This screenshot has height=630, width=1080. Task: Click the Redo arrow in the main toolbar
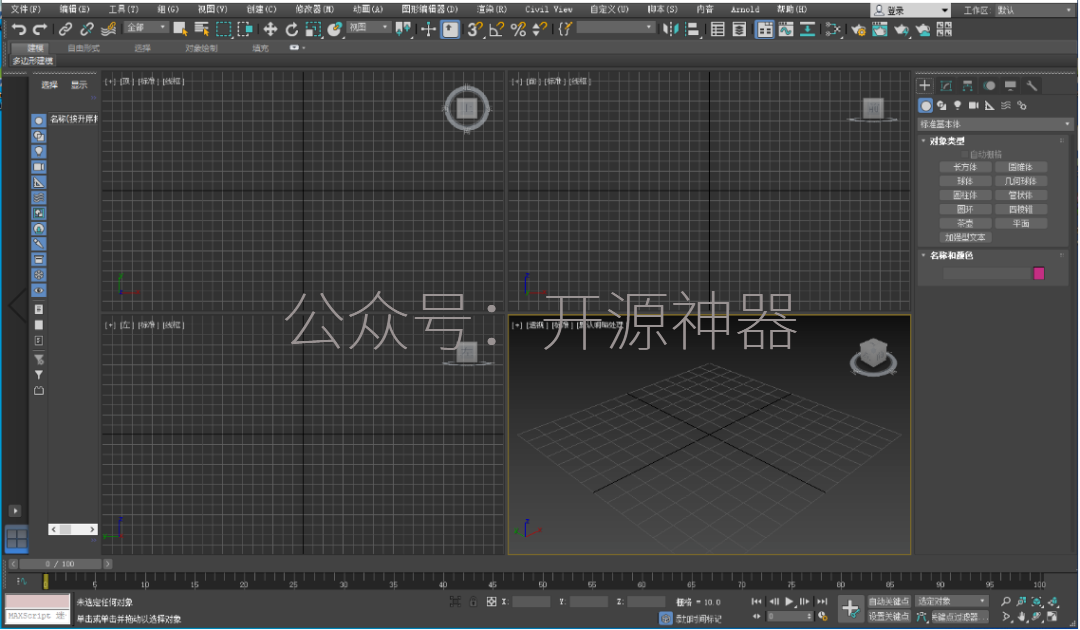point(40,29)
